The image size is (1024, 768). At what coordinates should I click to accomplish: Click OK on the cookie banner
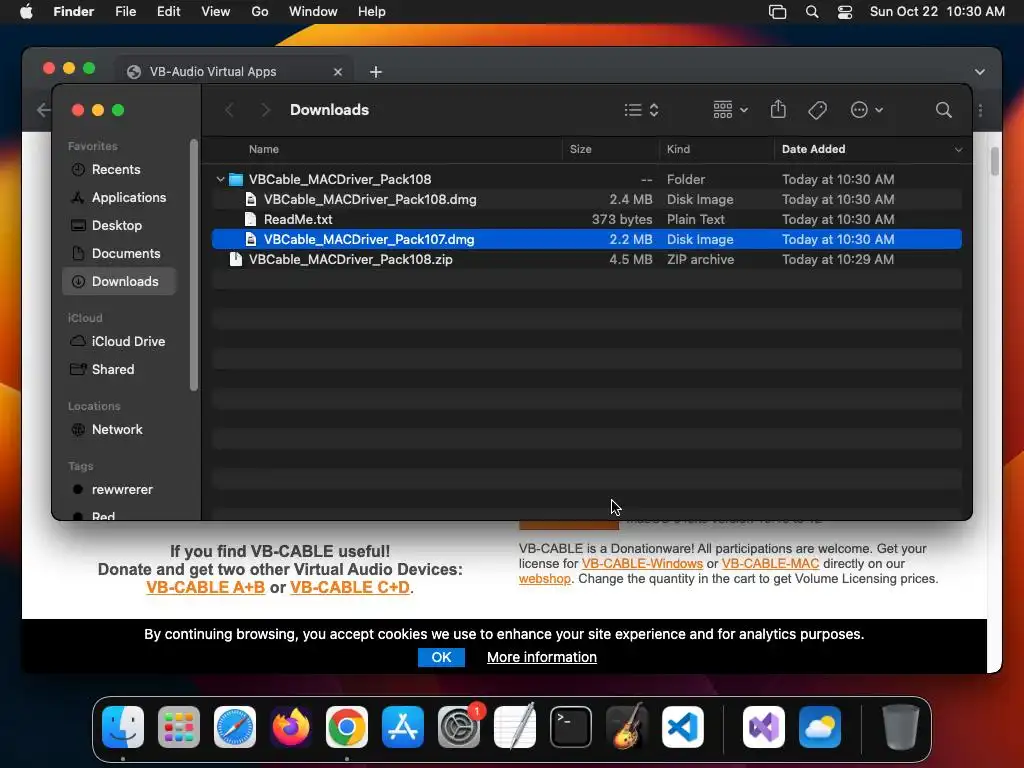coord(441,657)
